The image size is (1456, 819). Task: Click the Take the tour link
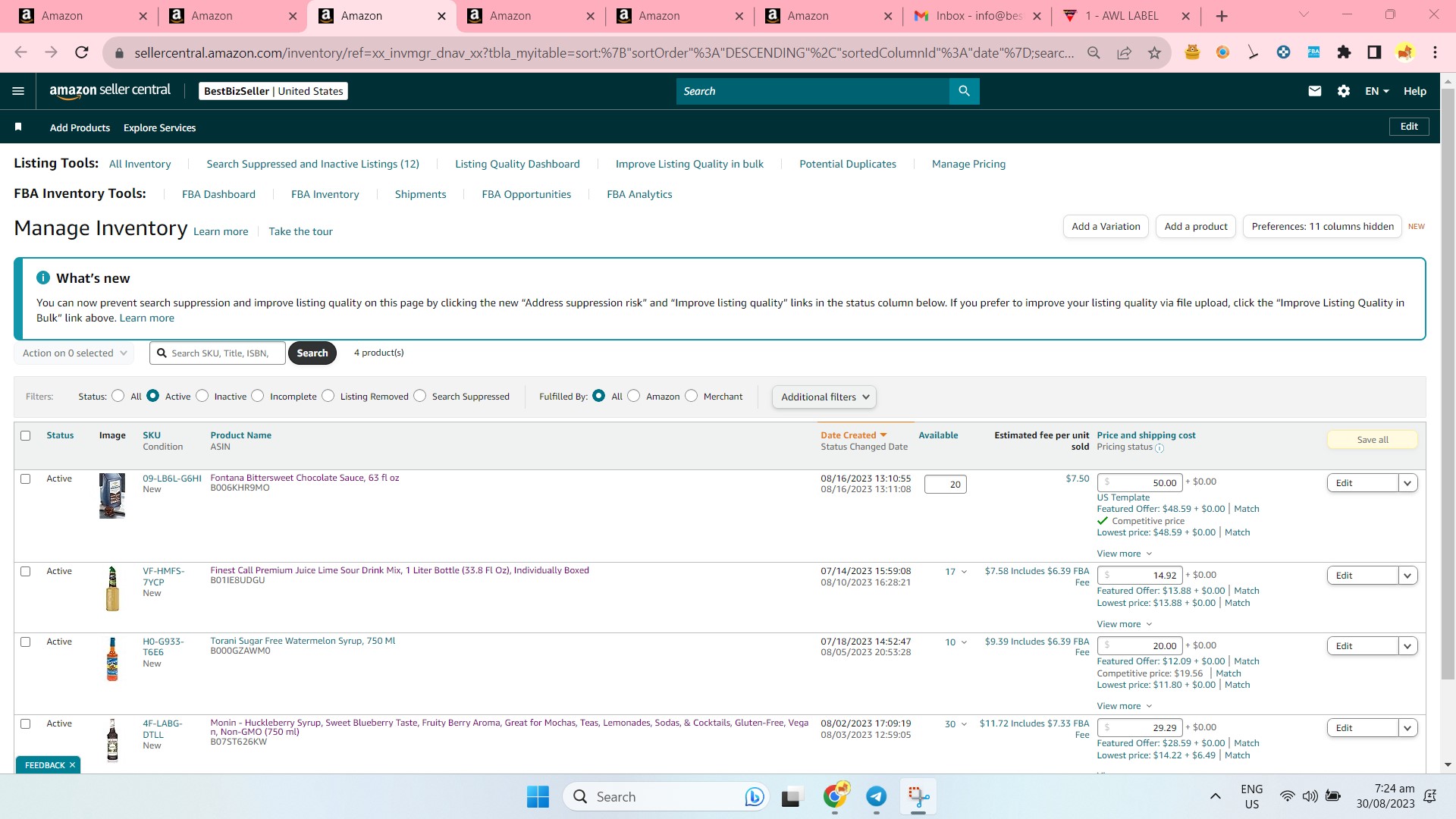[300, 231]
